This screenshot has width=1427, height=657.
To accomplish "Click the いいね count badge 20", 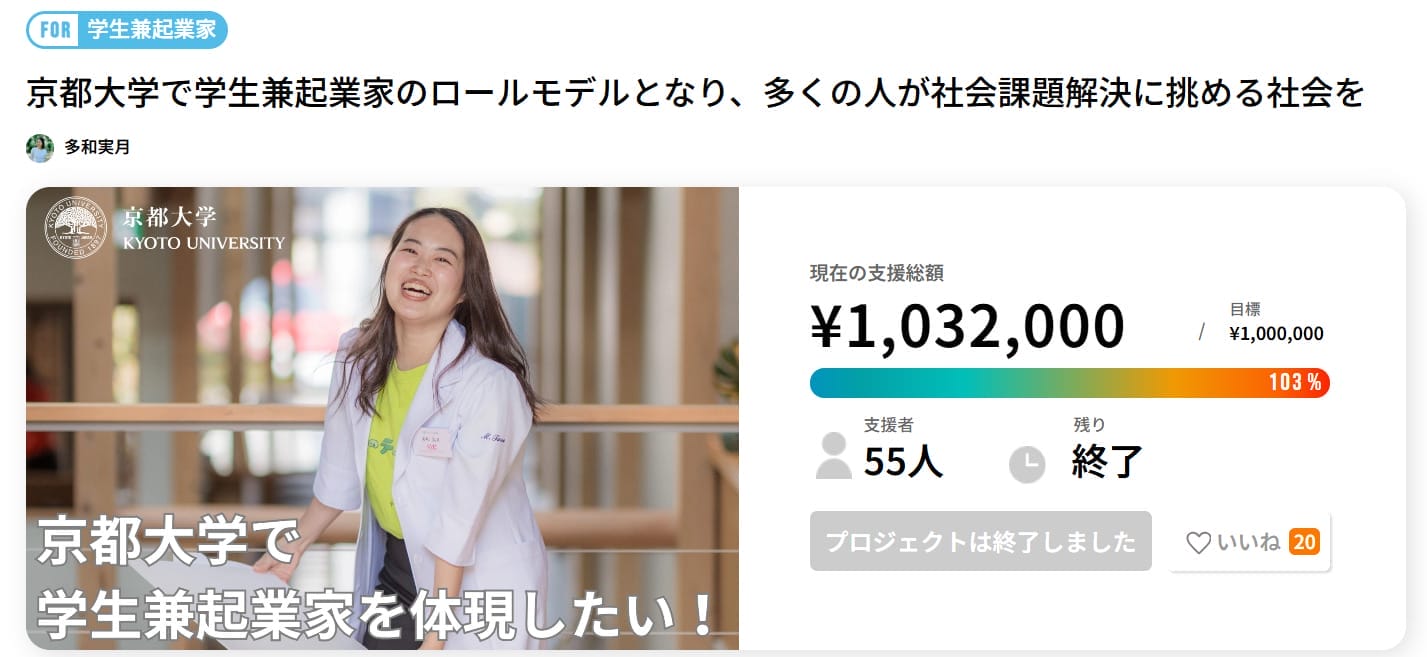I will pos(1304,542).
